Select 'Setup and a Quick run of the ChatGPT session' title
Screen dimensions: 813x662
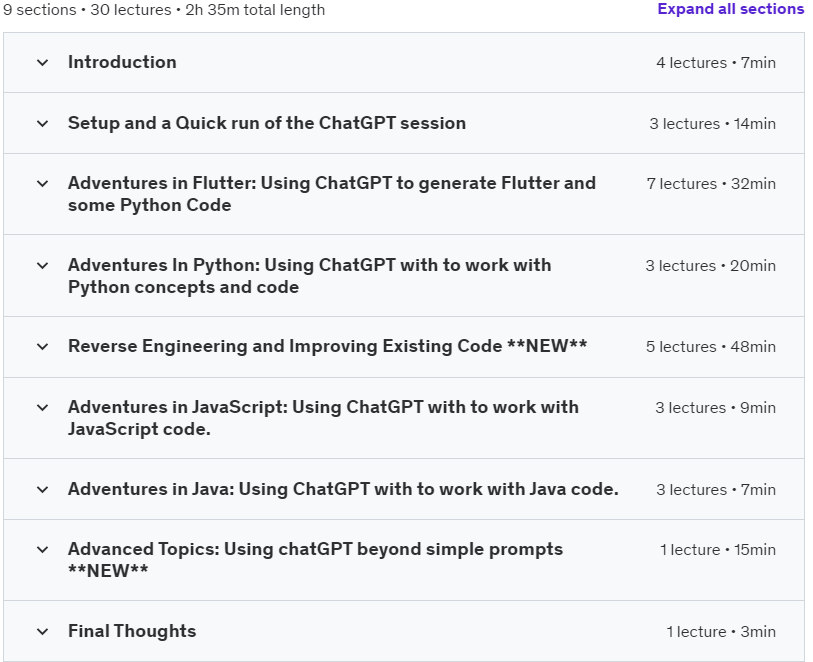(x=267, y=123)
